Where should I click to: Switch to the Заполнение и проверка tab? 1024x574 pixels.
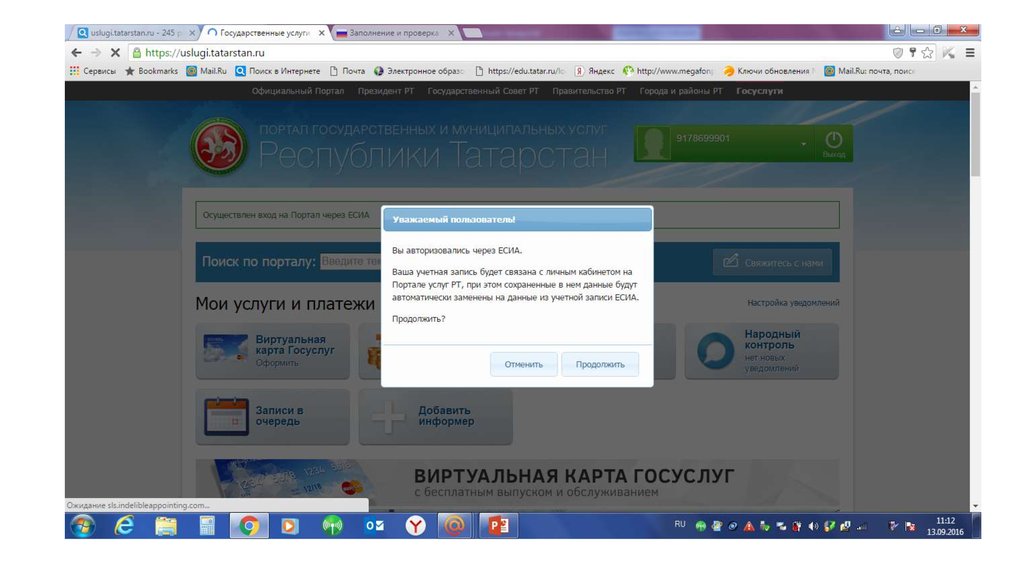pyautogui.click(x=395, y=33)
